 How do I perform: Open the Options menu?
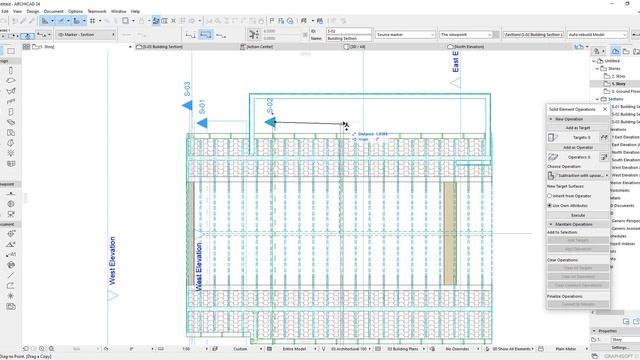click(75, 11)
